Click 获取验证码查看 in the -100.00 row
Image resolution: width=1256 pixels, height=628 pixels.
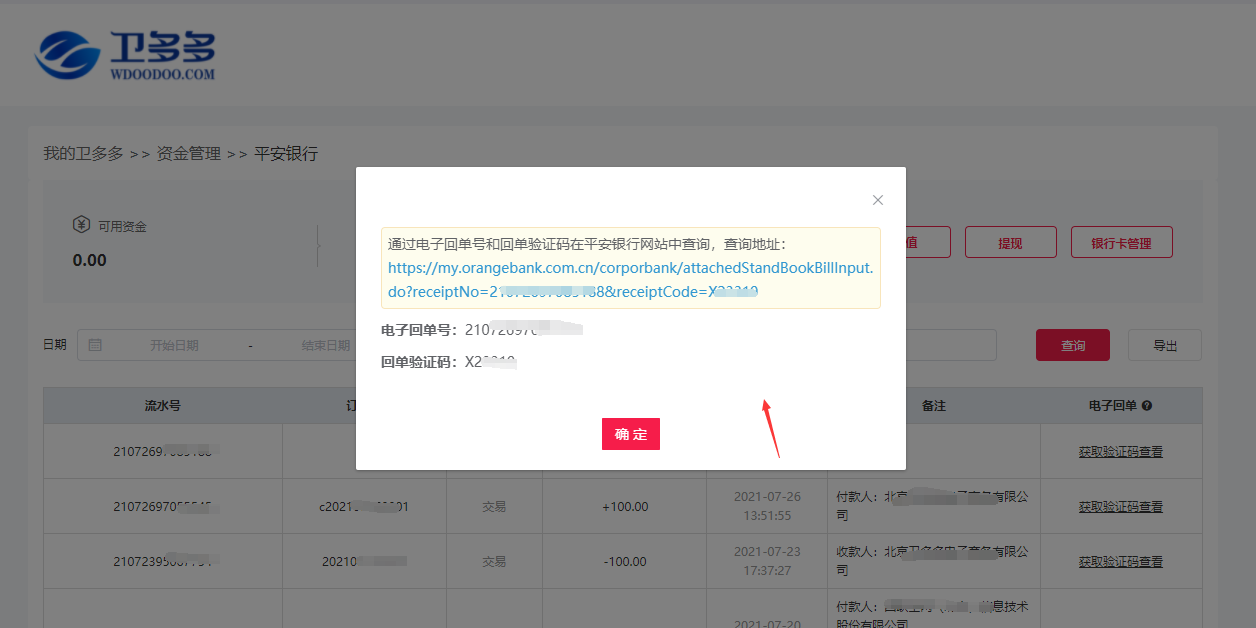pos(1121,562)
